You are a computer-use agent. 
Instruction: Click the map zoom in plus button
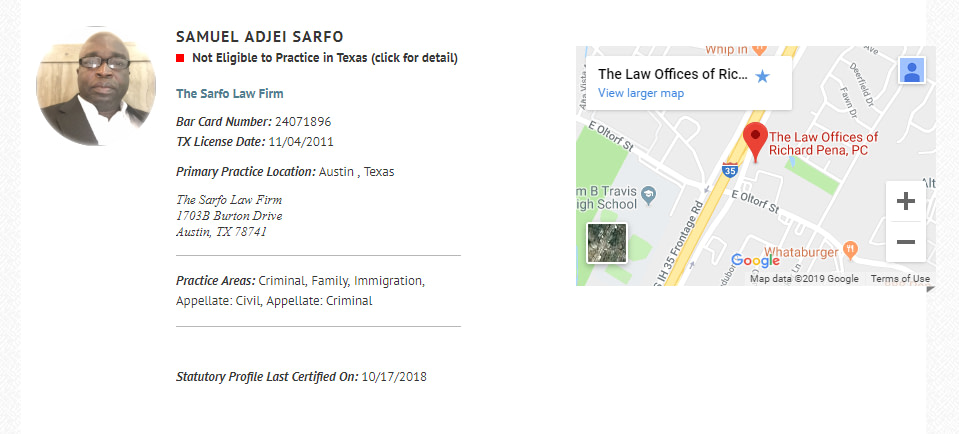906,201
